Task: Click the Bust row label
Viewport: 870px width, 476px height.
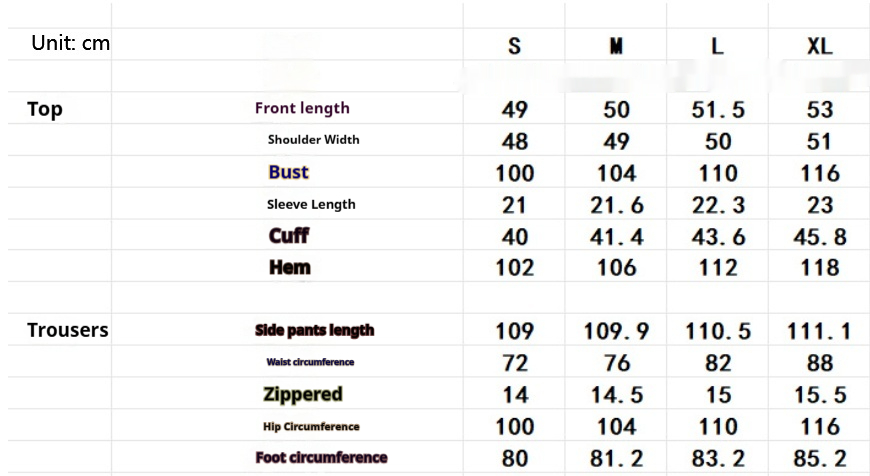Action: click(288, 172)
